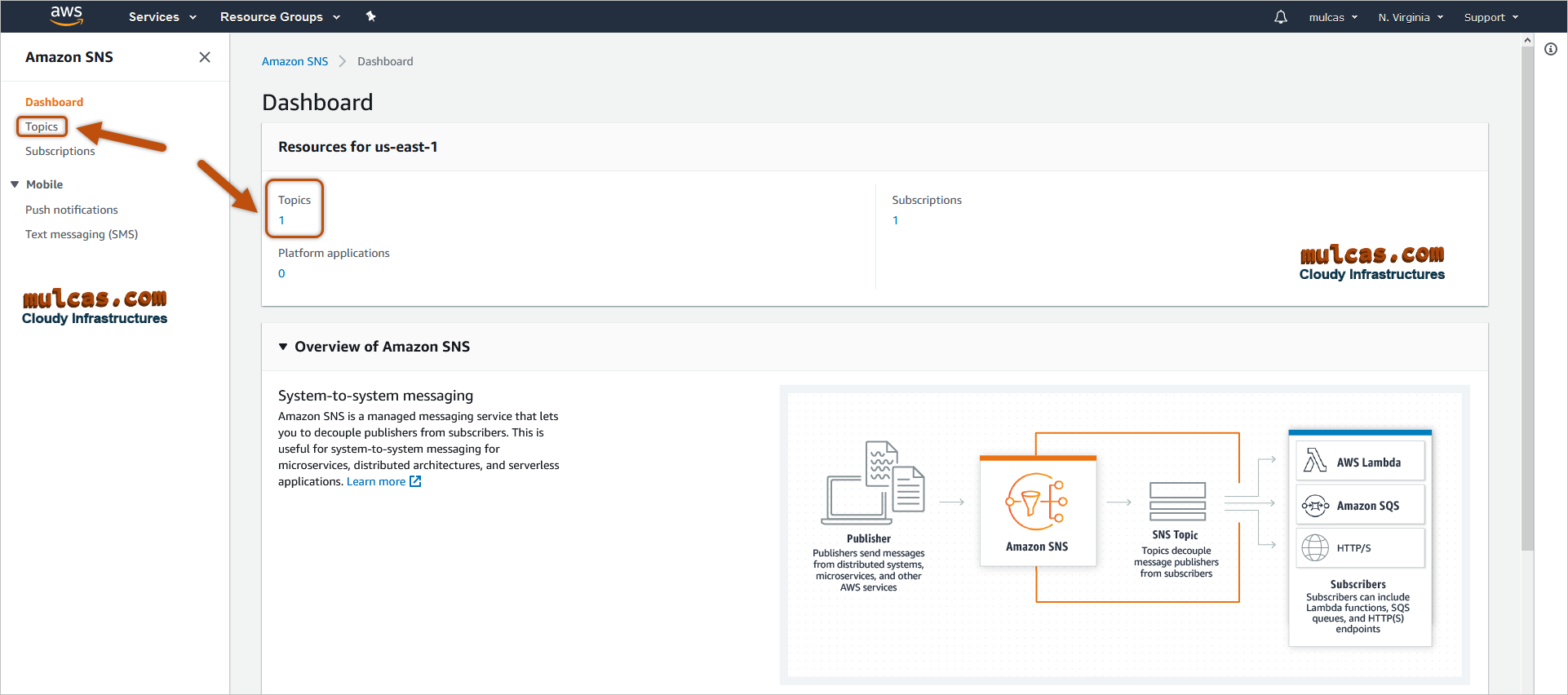1568x695 pixels.
Task: Open Push notifications from sidebar
Action: 71,210
